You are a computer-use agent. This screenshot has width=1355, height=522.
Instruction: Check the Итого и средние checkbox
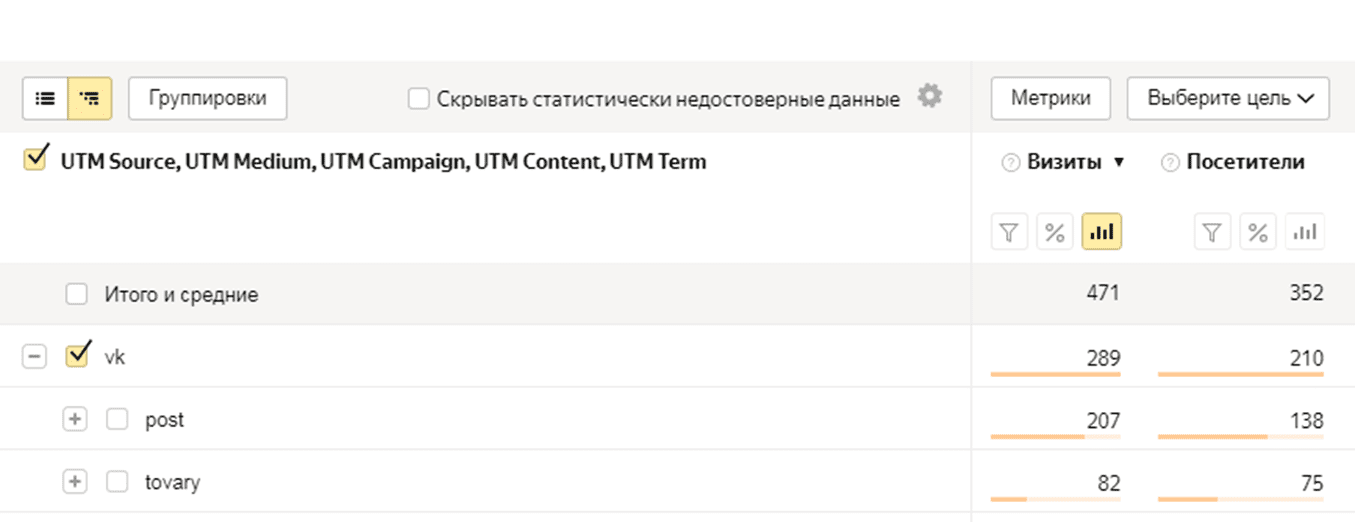[x=76, y=295]
